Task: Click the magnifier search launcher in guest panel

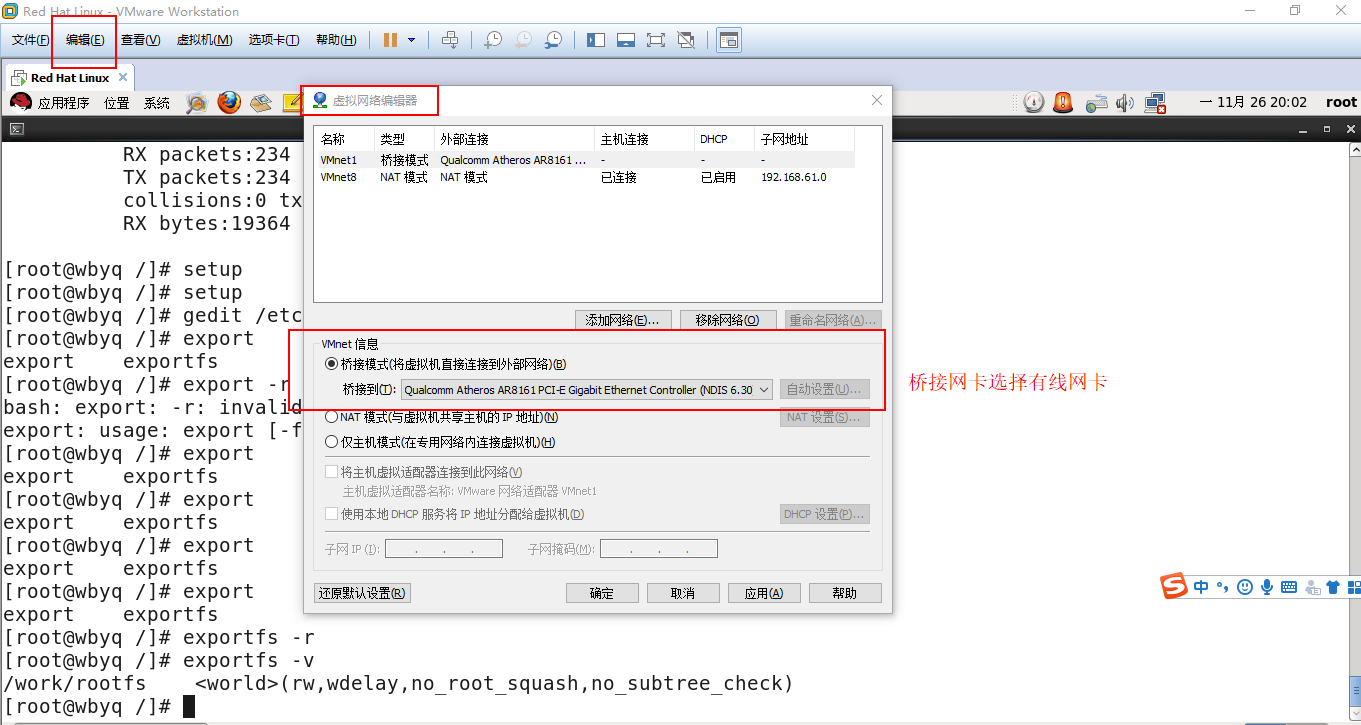Action: [x=197, y=102]
